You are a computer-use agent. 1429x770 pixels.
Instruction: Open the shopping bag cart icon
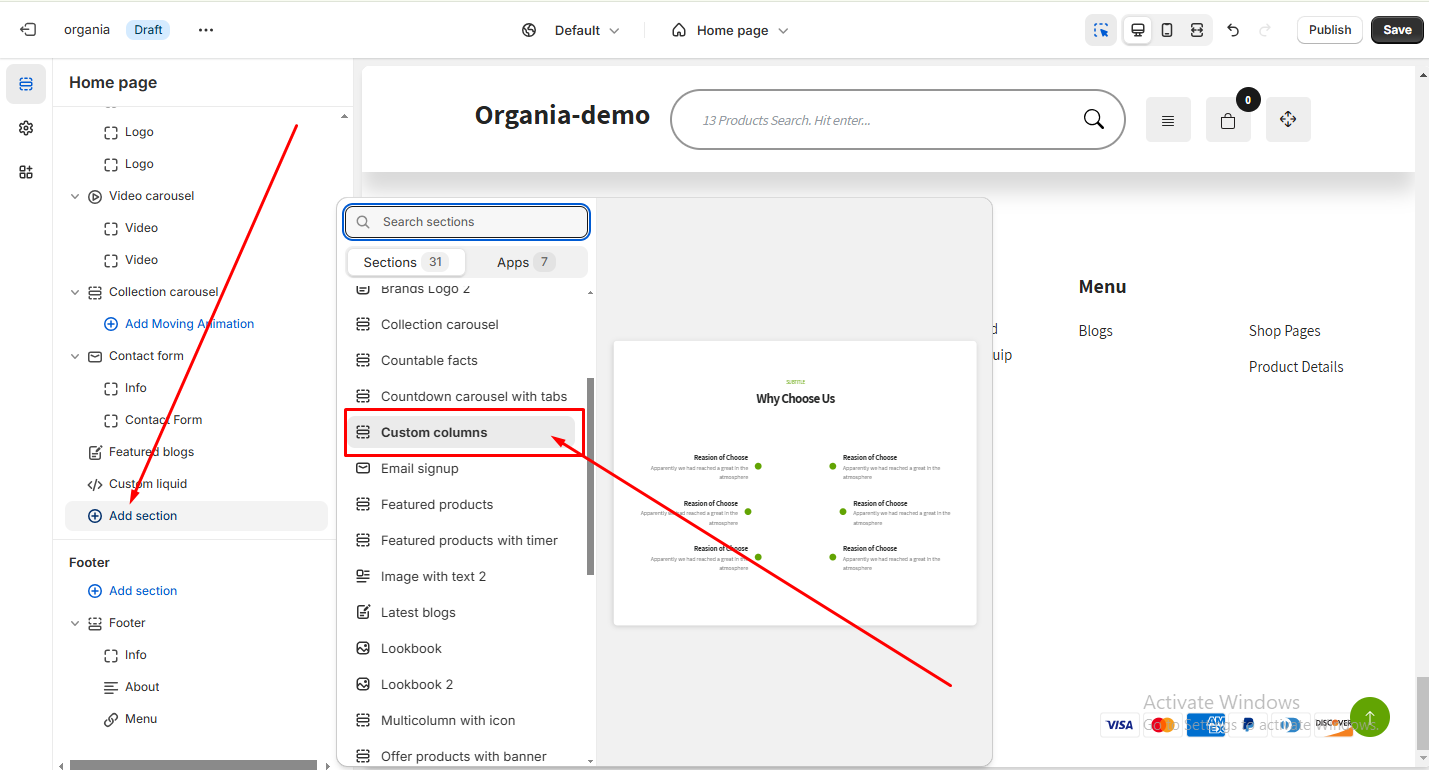(x=1228, y=120)
